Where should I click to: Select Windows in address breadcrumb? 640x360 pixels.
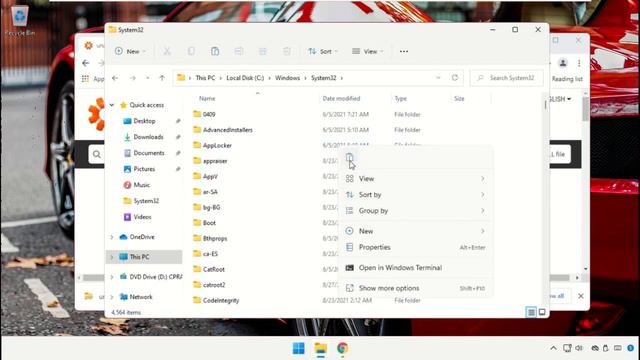coord(287,78)
